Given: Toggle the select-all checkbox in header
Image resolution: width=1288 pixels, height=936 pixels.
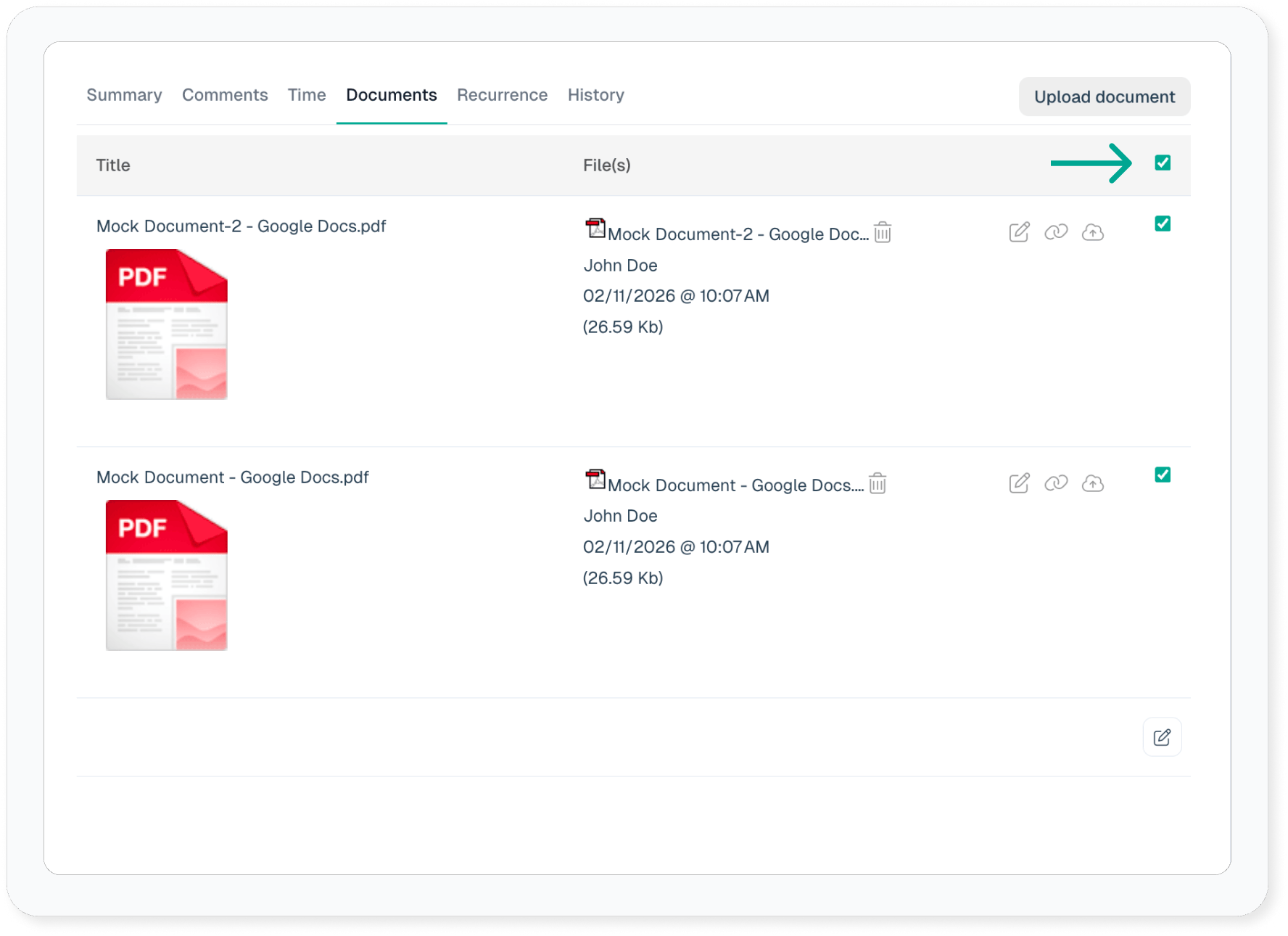Looking at the screenshot, I should click(x=1163, y=163).
